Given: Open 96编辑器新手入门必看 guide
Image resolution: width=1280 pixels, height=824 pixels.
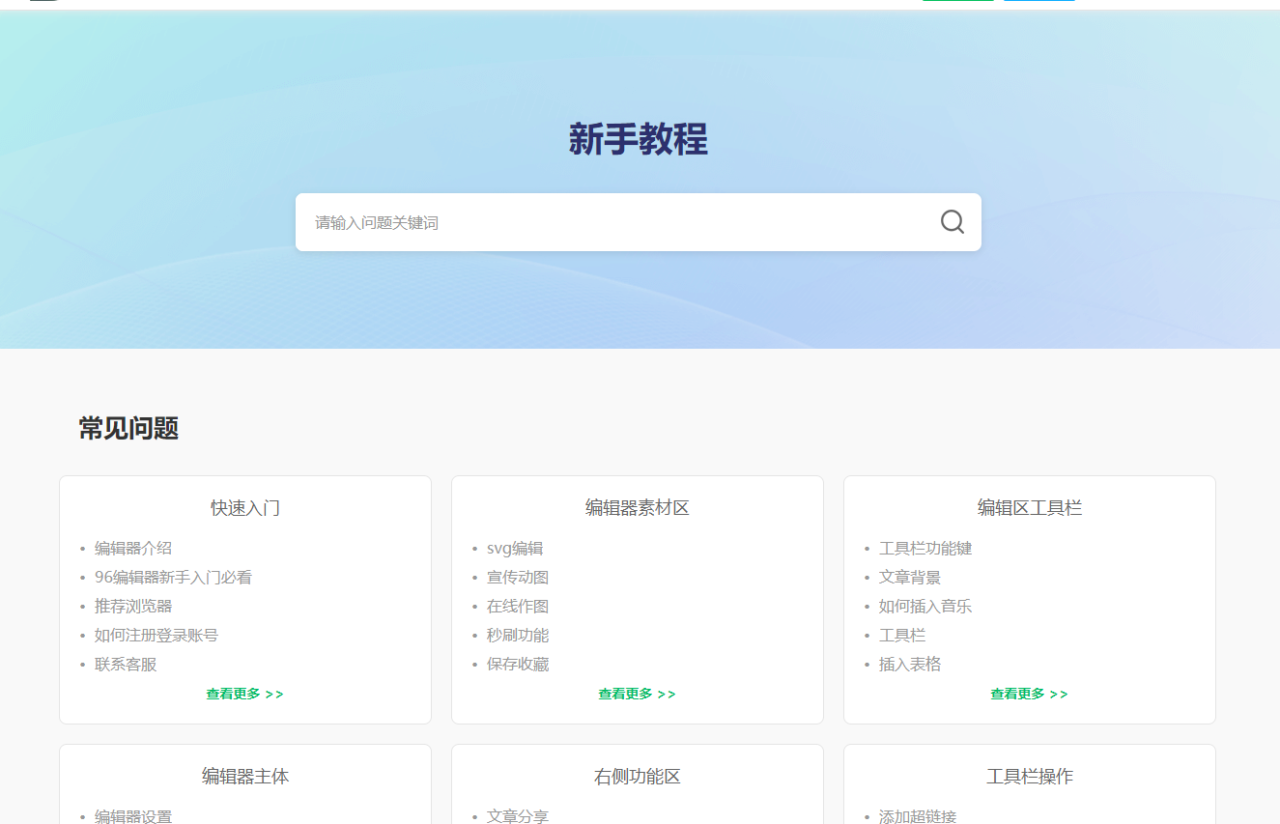Looking at the screenshot, I should [173, 577].
